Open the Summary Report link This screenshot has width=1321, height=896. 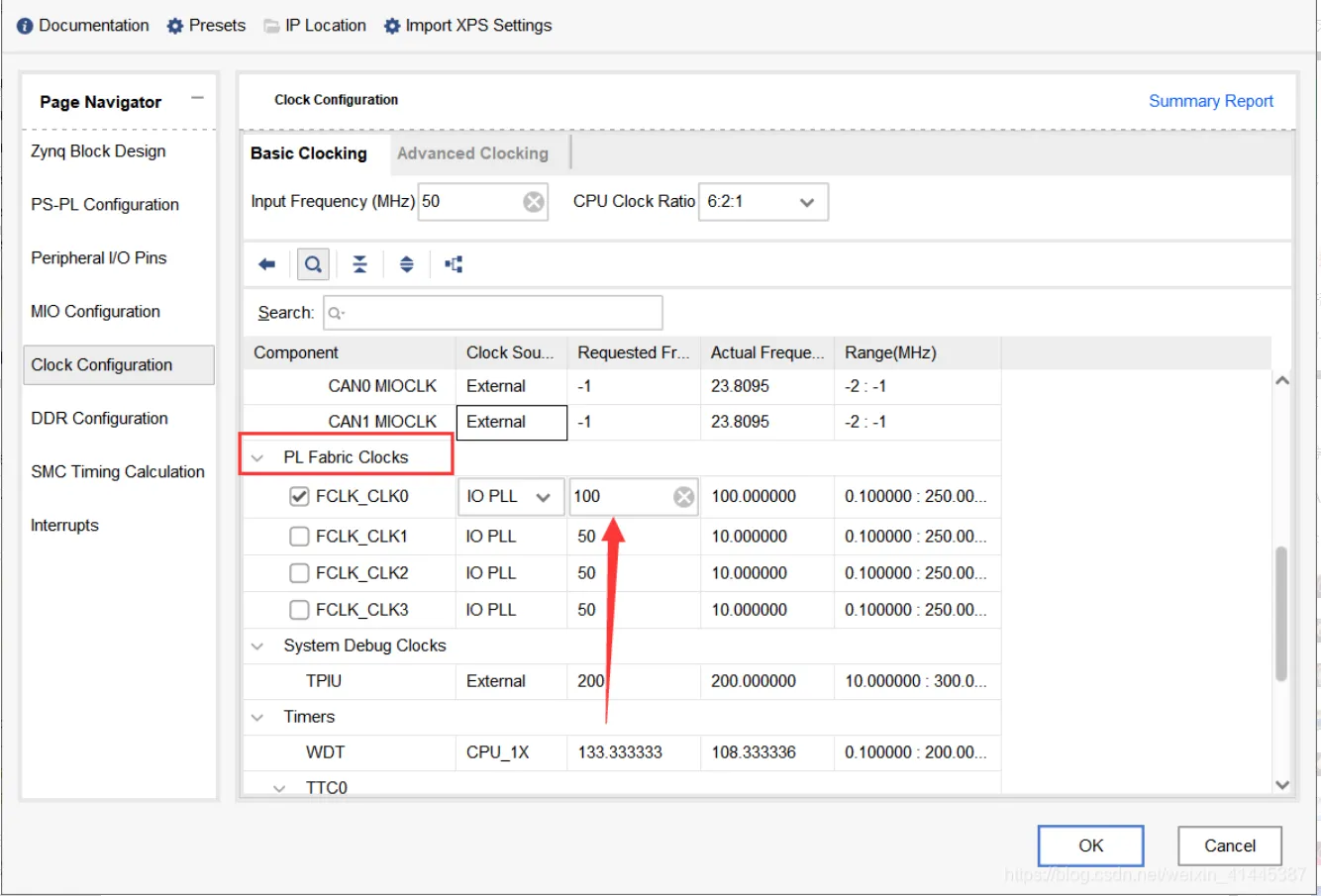coord(1211,101)
